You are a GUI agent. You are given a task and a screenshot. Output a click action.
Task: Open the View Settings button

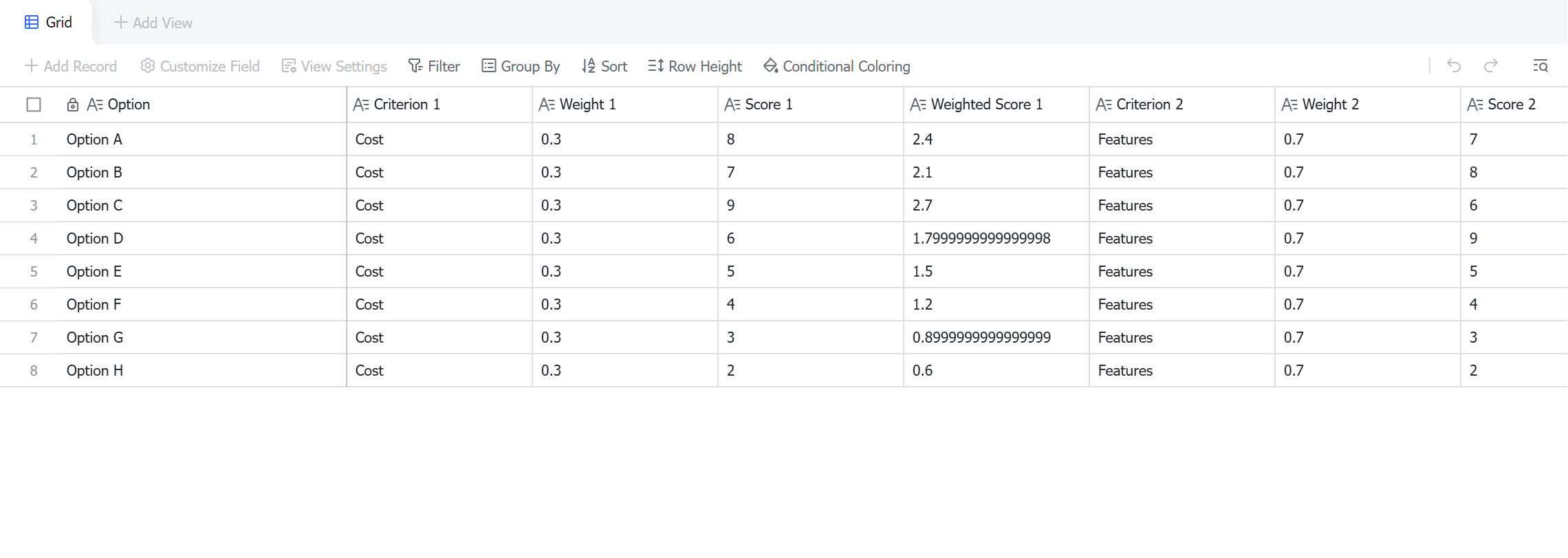(x=334, y=66)
